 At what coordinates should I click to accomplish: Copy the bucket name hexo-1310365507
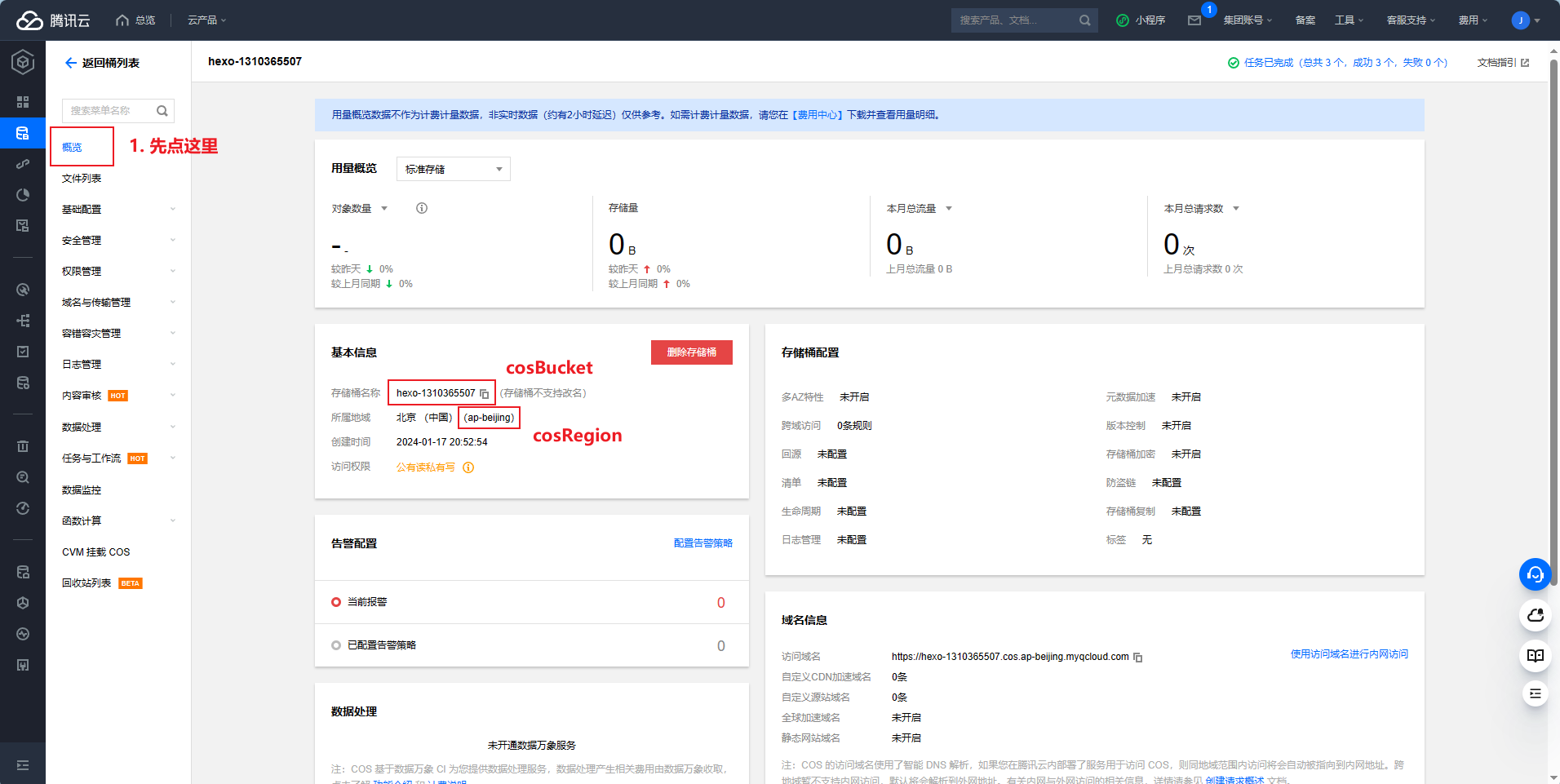click(485, 394)
